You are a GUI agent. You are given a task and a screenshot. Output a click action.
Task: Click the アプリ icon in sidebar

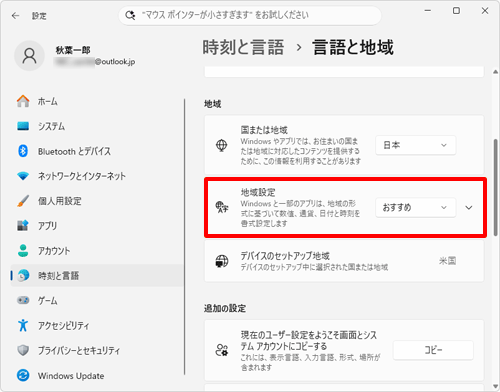click(x=23, y=226)
